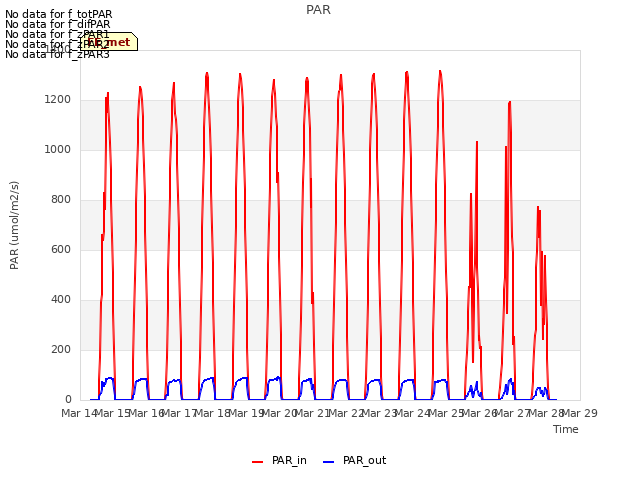Toggle the PAR_in legend entry
The height and width of the screenshot is (480, 640).
(279, 461)
